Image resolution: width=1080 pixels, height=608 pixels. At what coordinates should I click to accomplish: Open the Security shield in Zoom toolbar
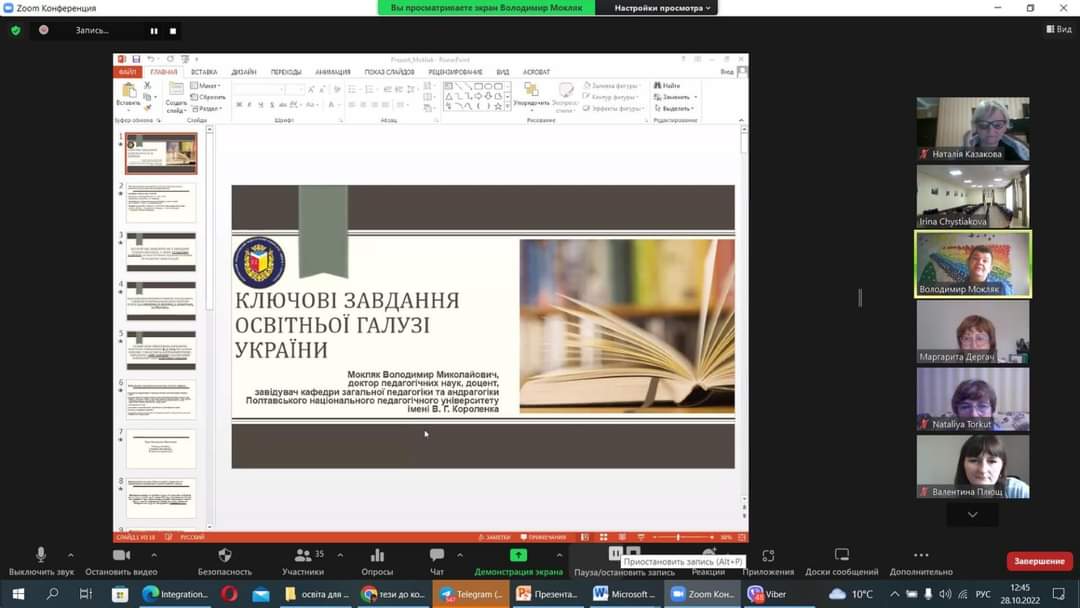pyautogui.click(x=225, y=556)
